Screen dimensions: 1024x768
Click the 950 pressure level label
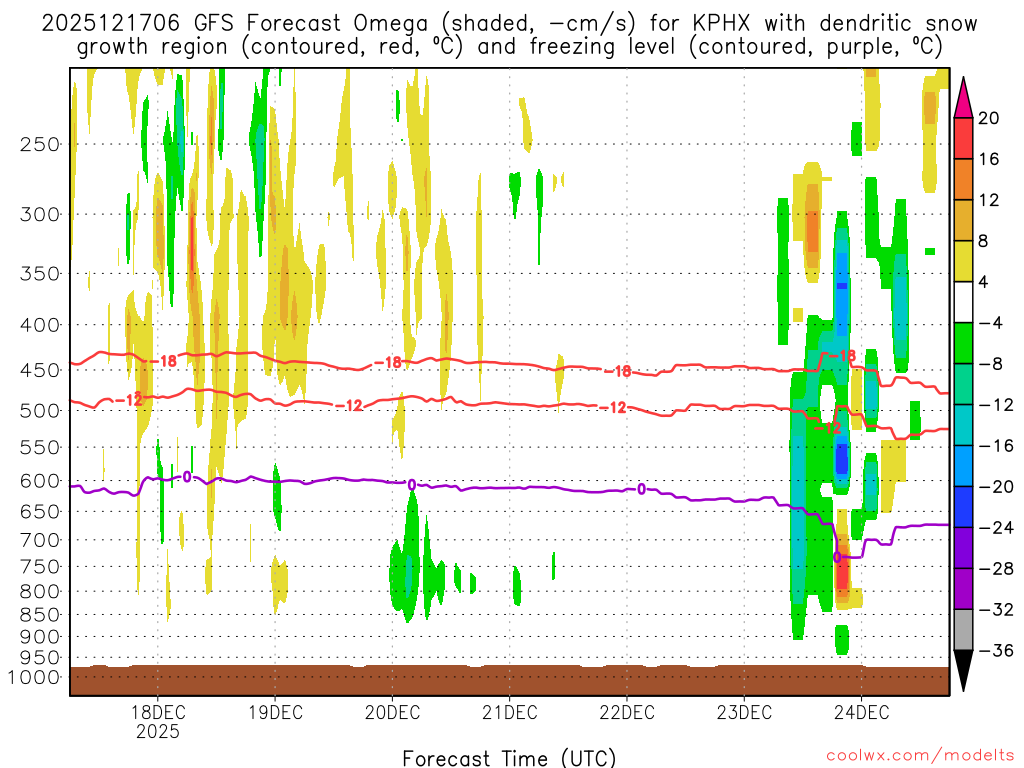40,658
